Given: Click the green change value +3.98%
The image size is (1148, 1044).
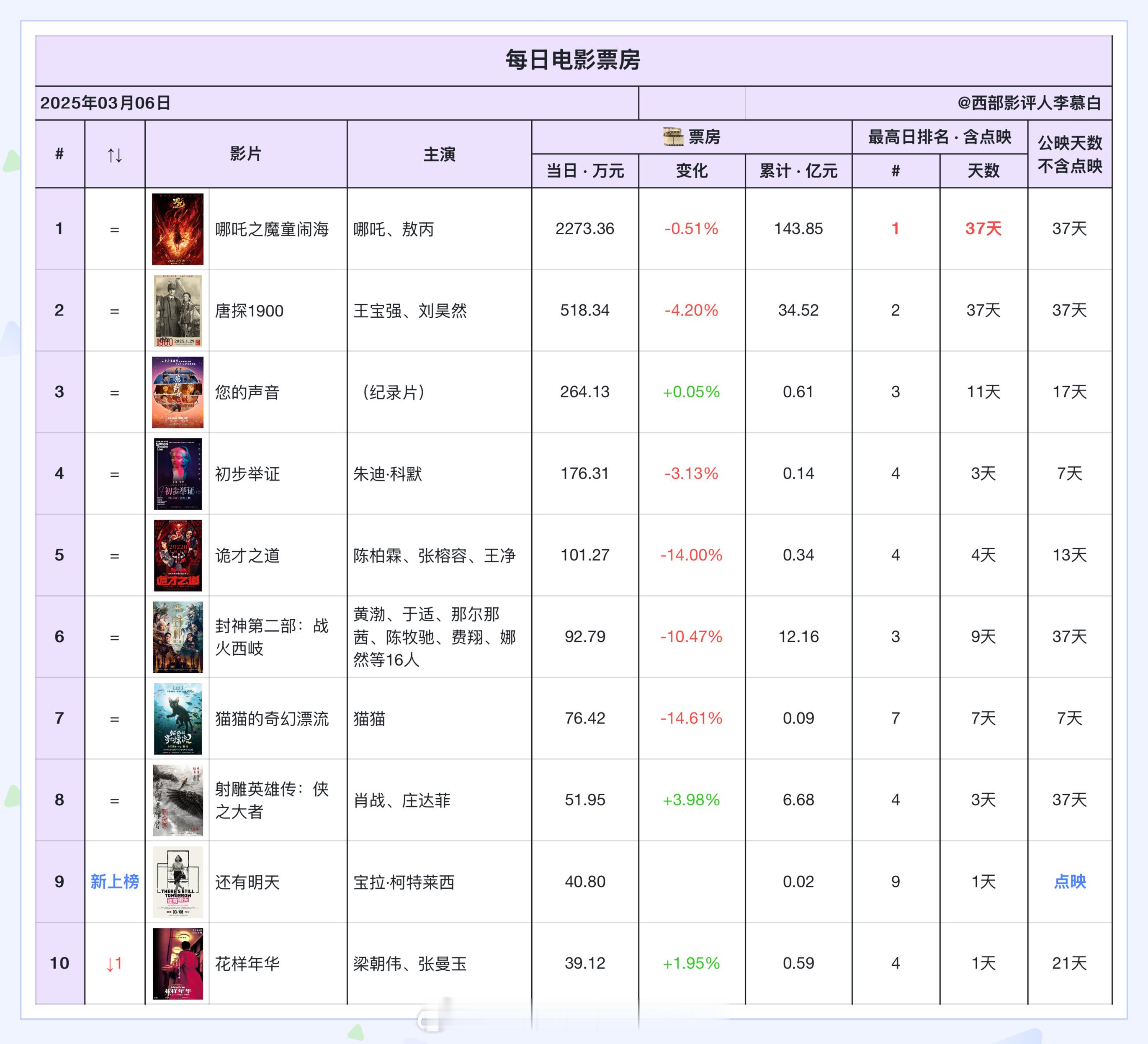Looking at the screenshot, I should tap(691, 800).
